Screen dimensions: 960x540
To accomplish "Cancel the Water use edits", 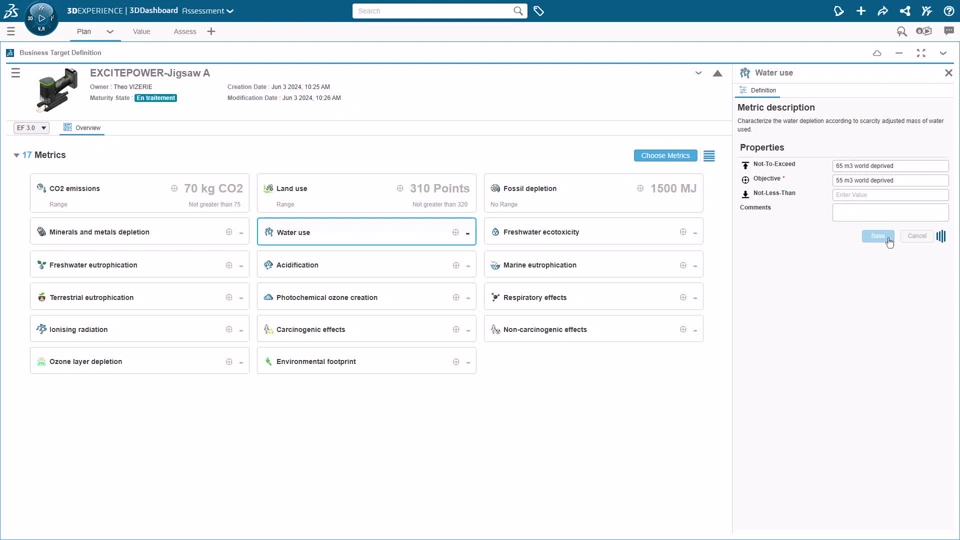I will click(x=917, y=236).
